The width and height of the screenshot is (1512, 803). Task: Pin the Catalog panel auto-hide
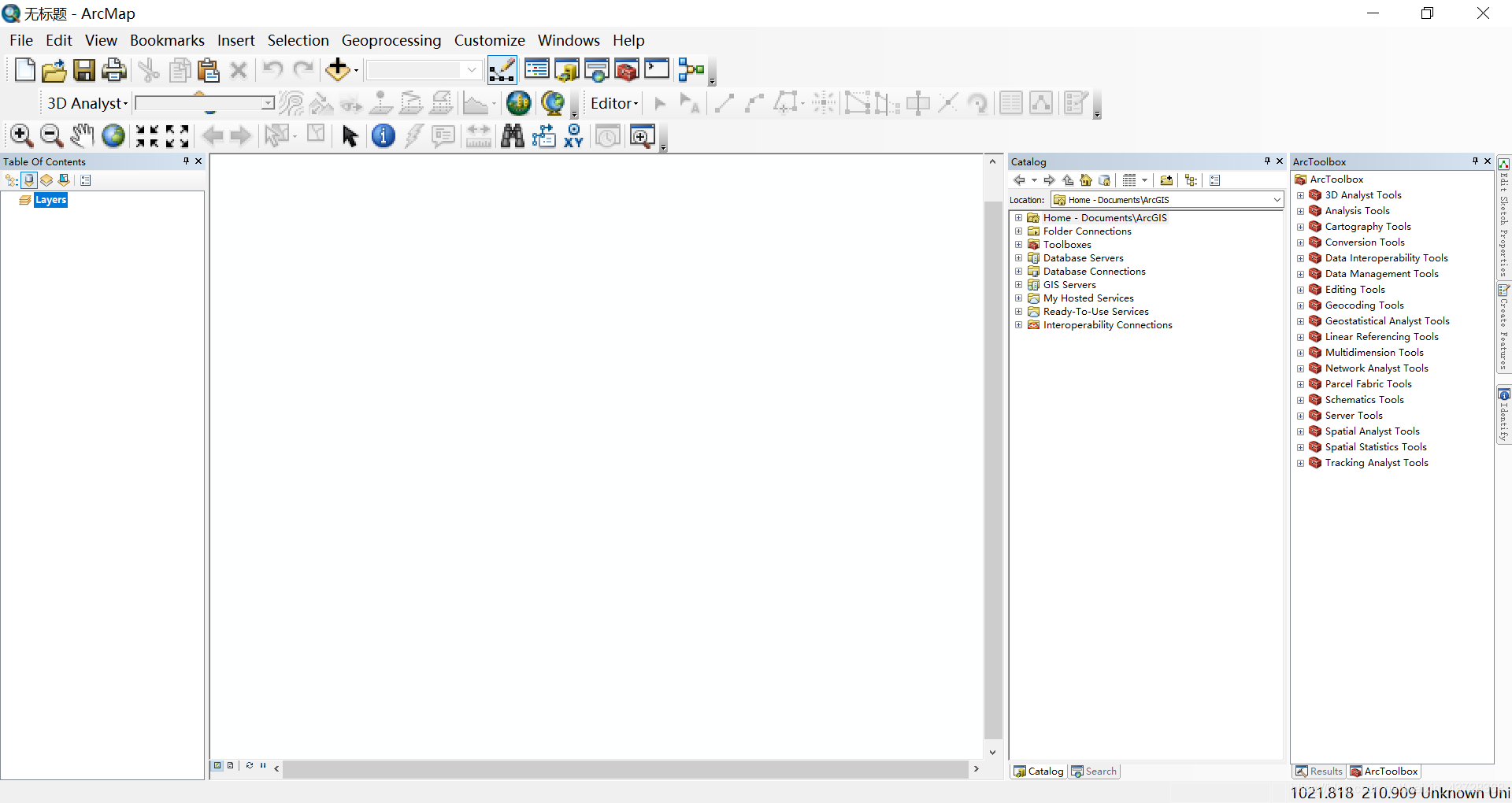coord(1267,161)
